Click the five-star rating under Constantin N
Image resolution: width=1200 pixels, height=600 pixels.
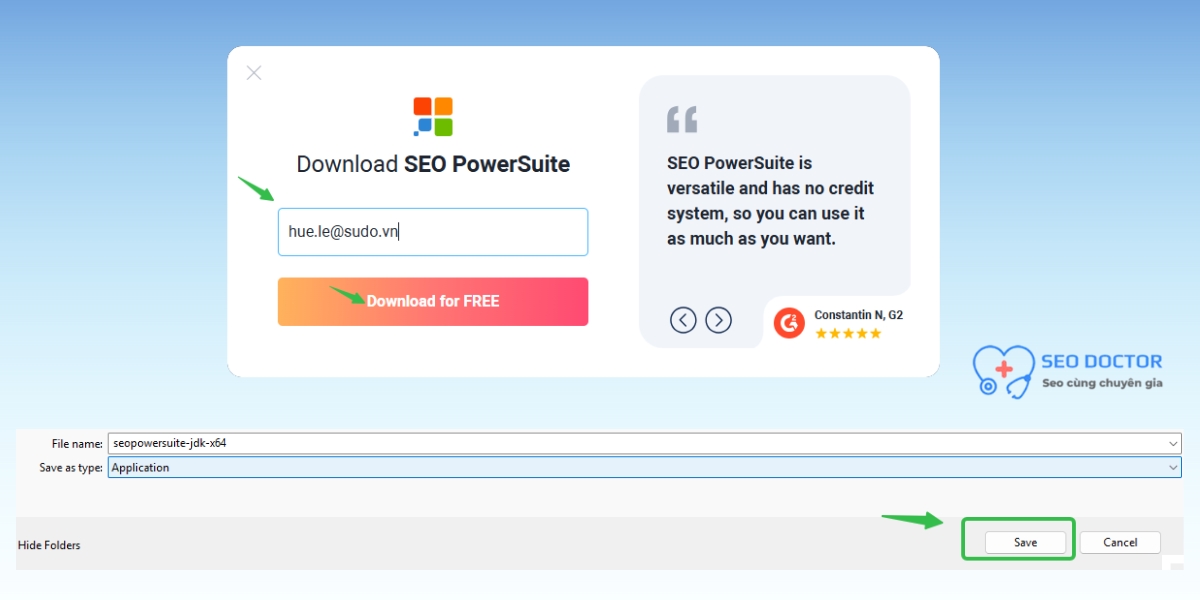848,333
